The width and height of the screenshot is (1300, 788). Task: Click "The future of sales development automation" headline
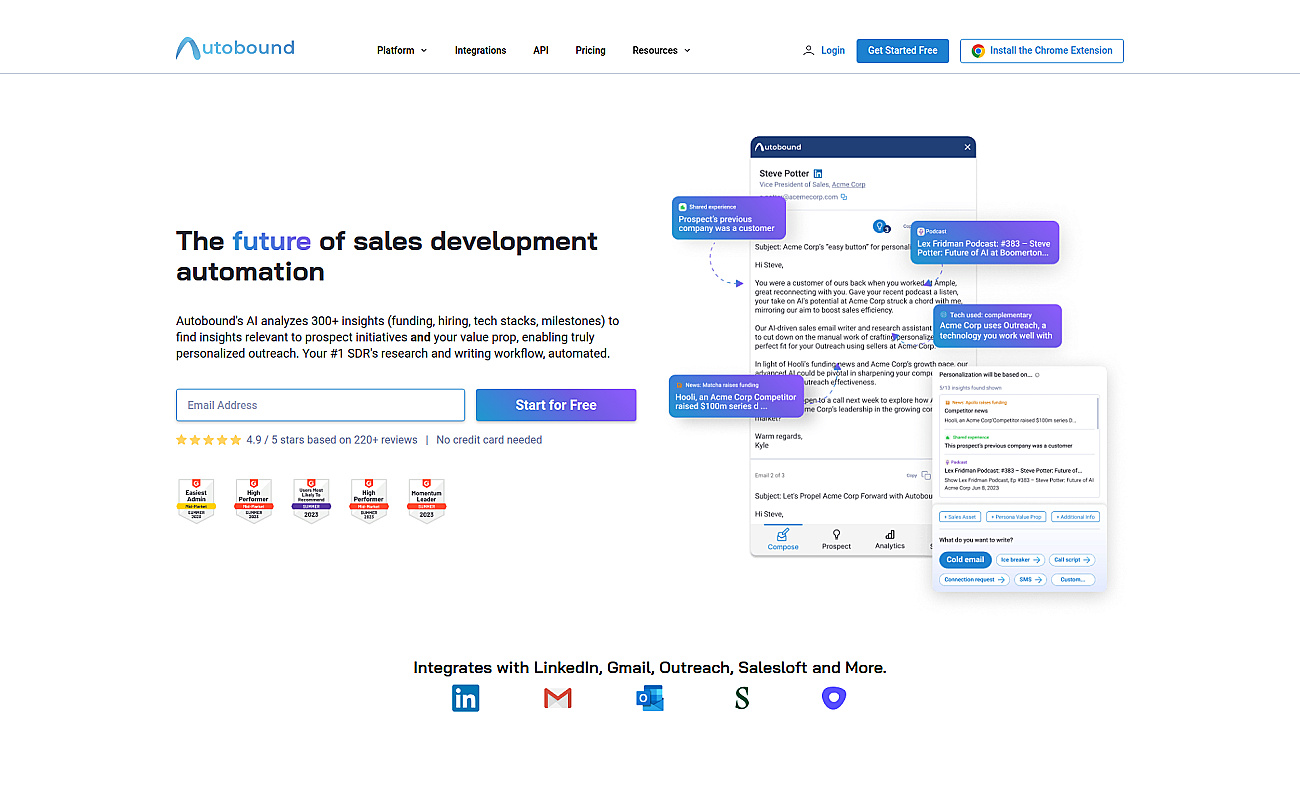[387, 256]
